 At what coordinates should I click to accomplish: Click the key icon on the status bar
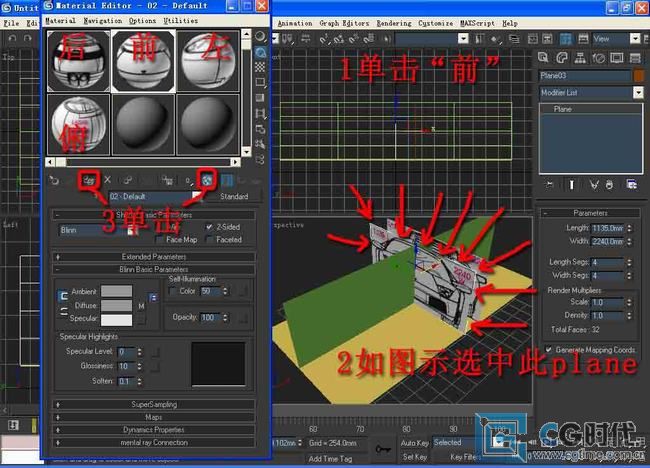(383, 449)
